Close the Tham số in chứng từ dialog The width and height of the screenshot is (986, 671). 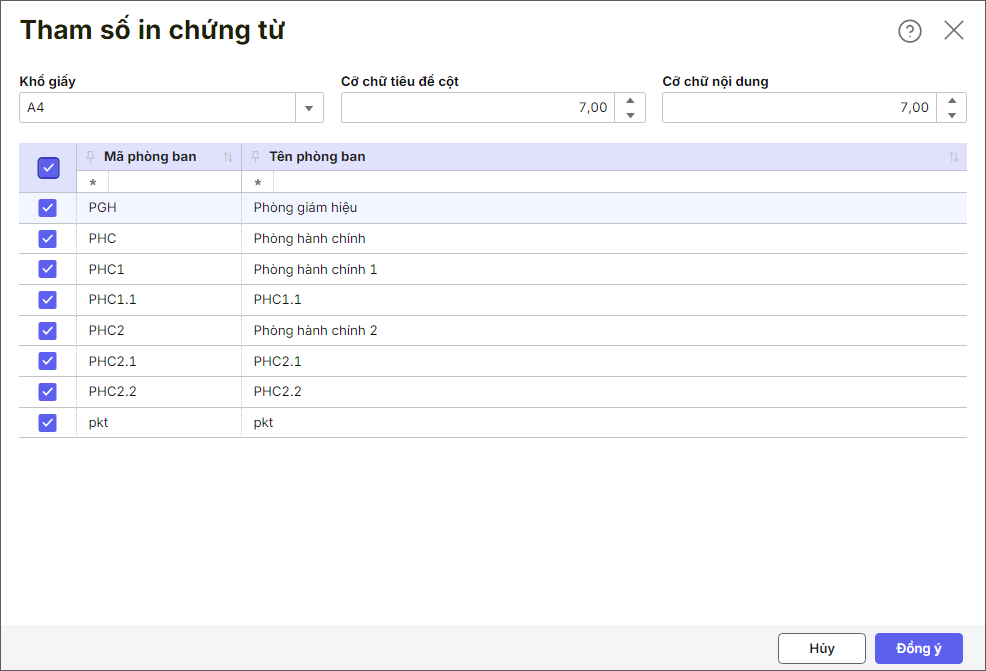click(x=954, y=30)
